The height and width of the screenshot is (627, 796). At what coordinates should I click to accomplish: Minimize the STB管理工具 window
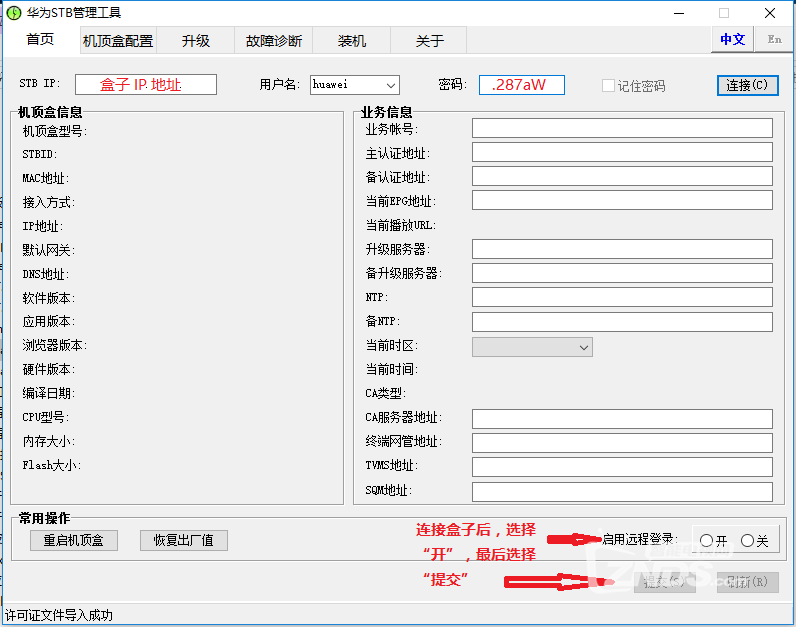coord(679,13)
